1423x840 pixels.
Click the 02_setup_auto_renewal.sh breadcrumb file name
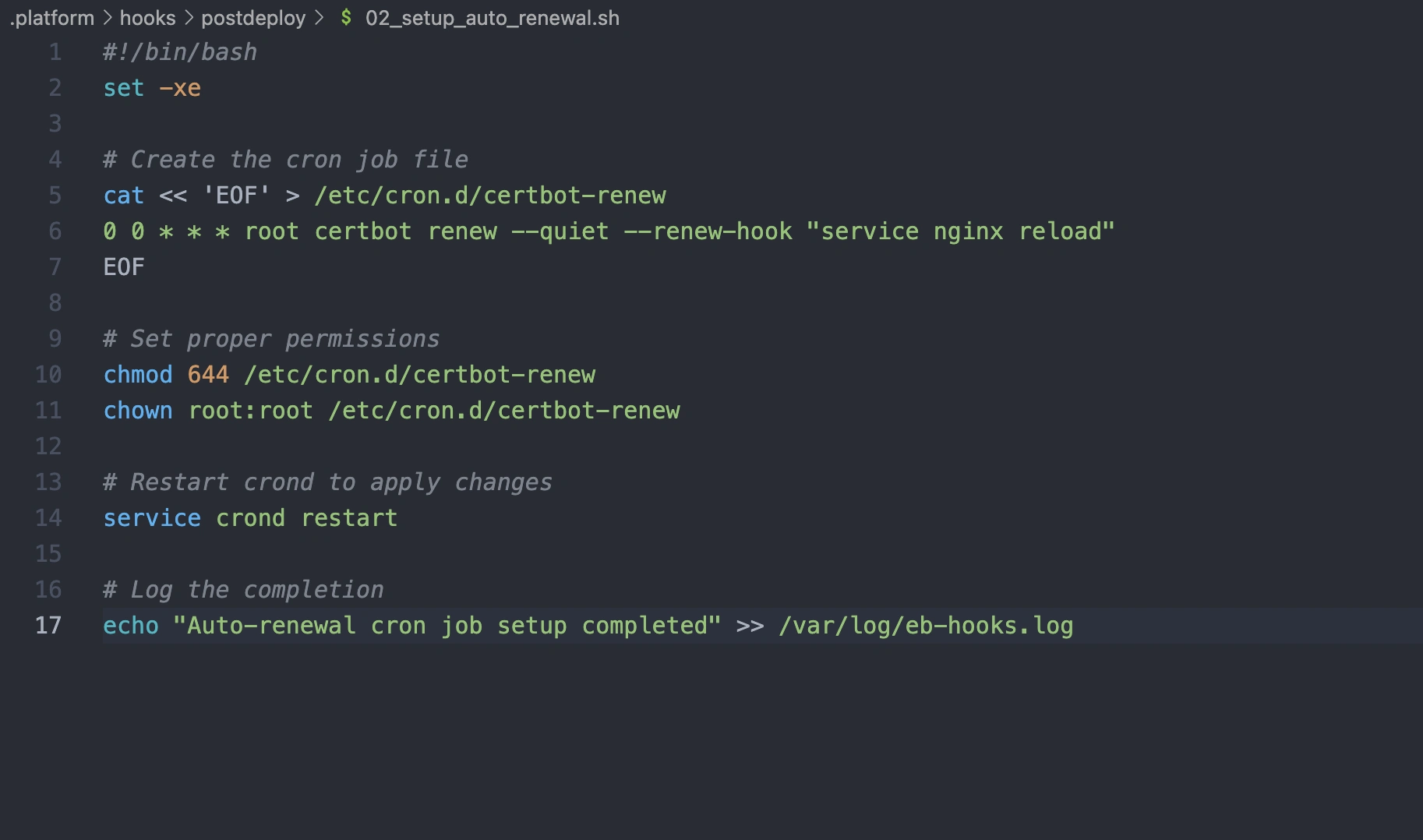click(x=492, y=18)
